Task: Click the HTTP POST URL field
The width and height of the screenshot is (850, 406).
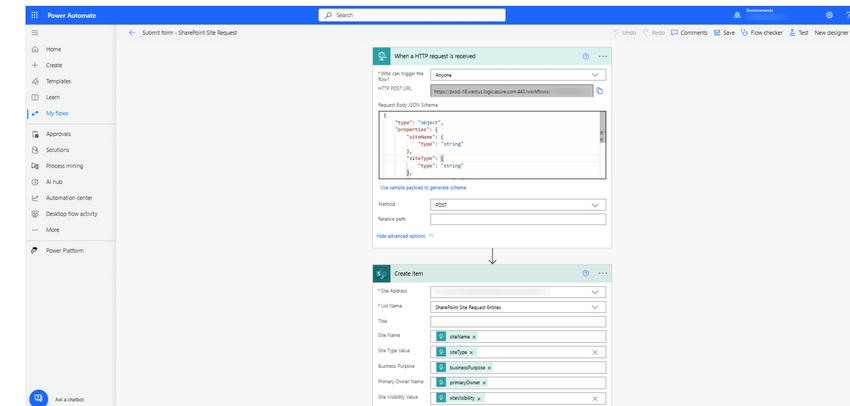Action: [512, 91]
